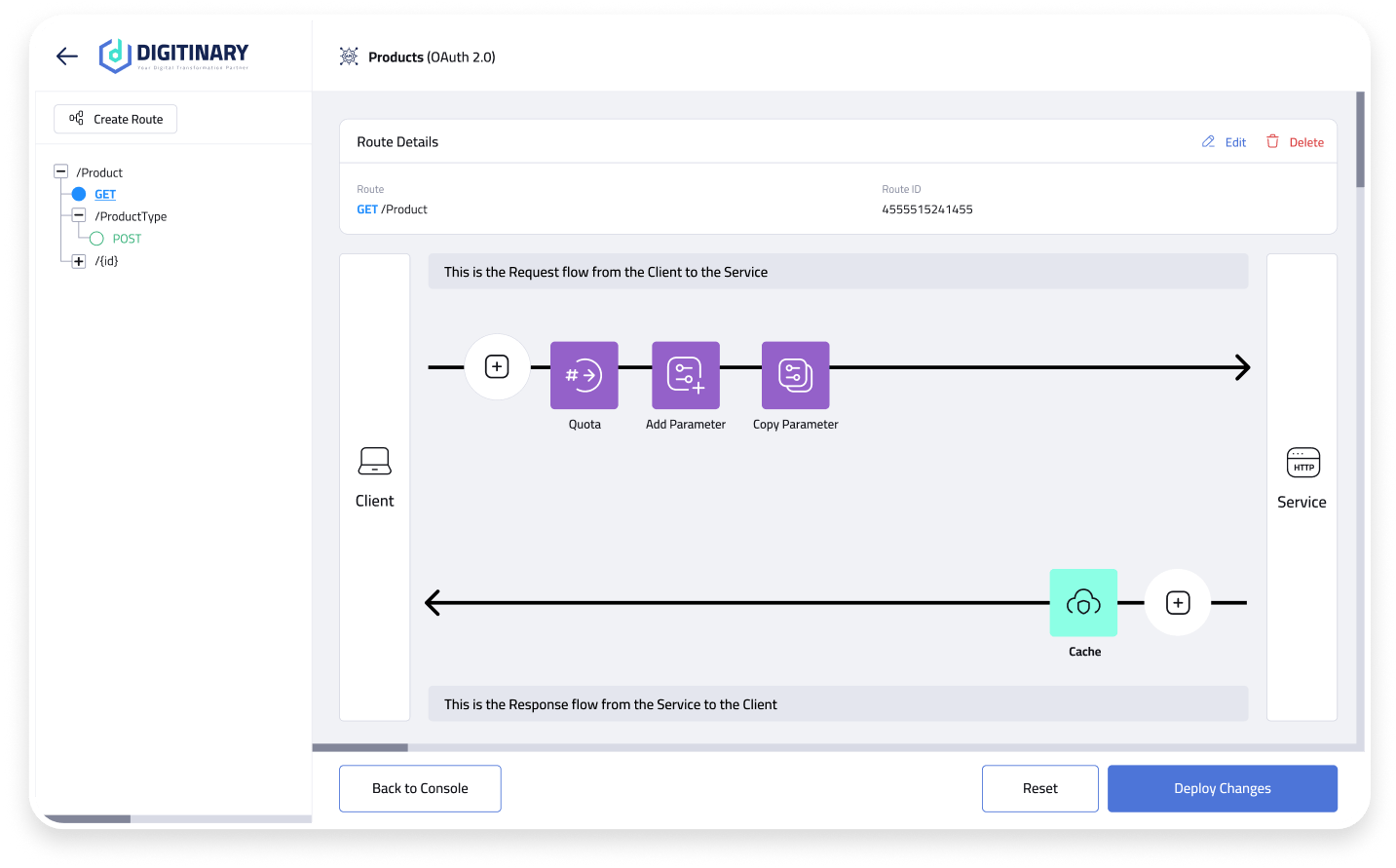This screenshot has width=1396, height=868.
Task: Select the Copy Parameter policy icon
Action: click(x=795, y=375)
